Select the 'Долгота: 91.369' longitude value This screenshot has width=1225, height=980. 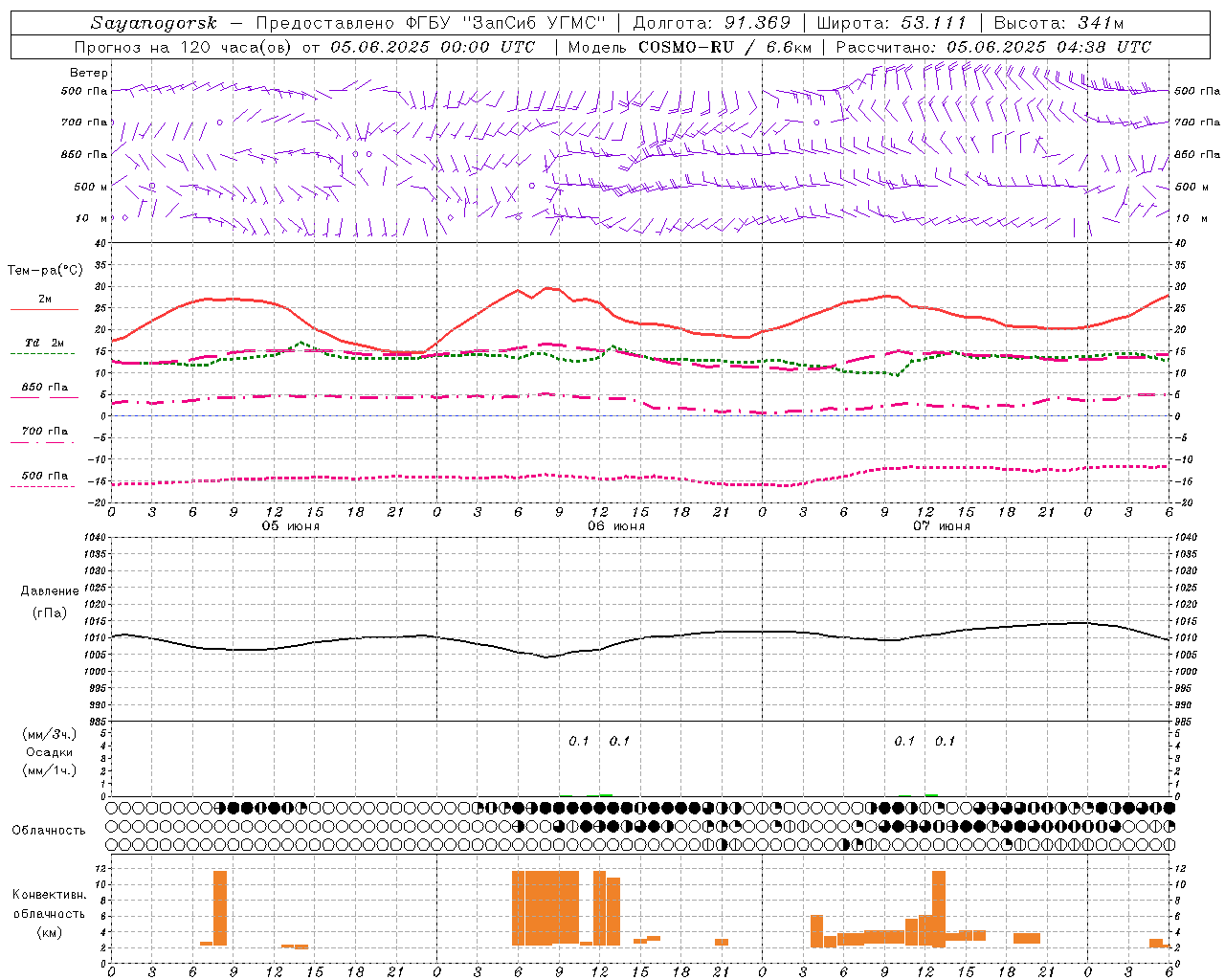coord(712,23)
